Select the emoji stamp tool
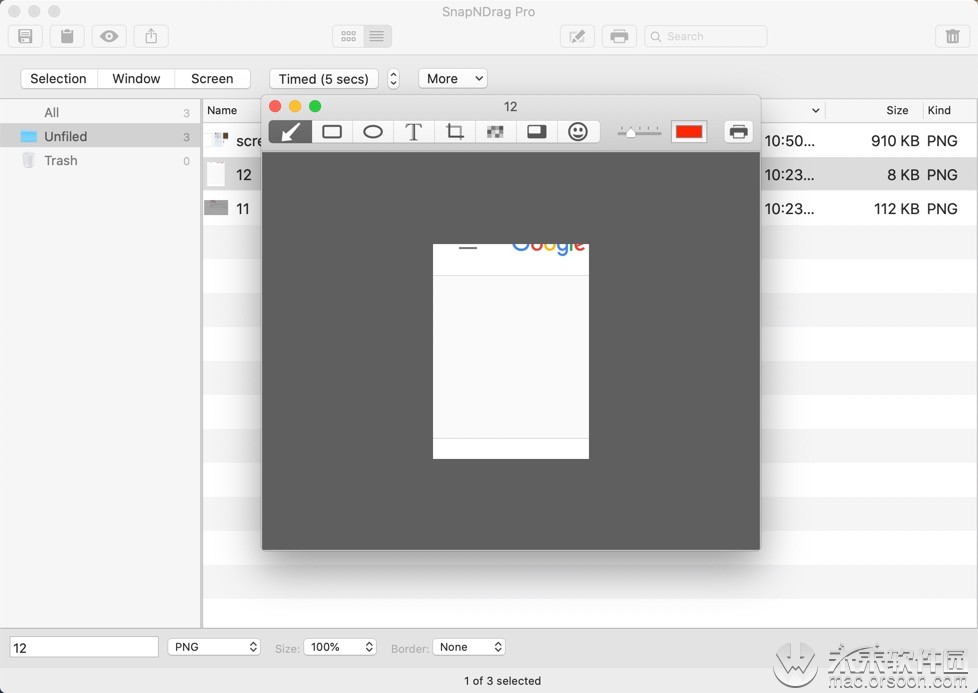This screenshot has width=978, height=693. click(578, 130)
